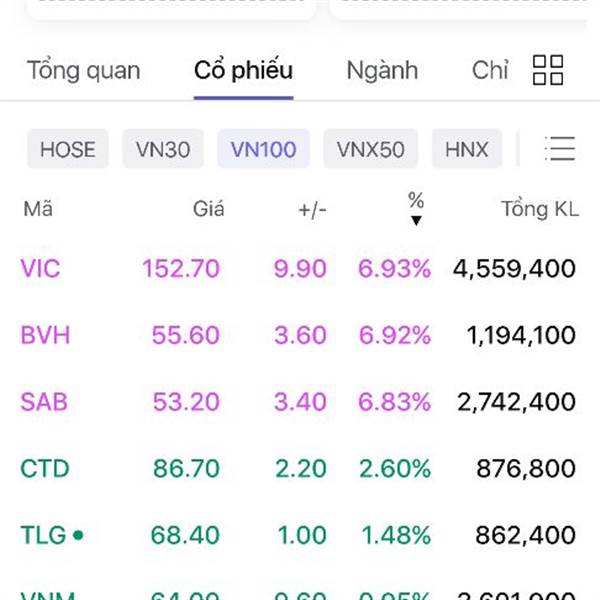Sort by the Tổng KL column header
The image size is (600, 600).
pyautogui.click(x=539, y=209)
